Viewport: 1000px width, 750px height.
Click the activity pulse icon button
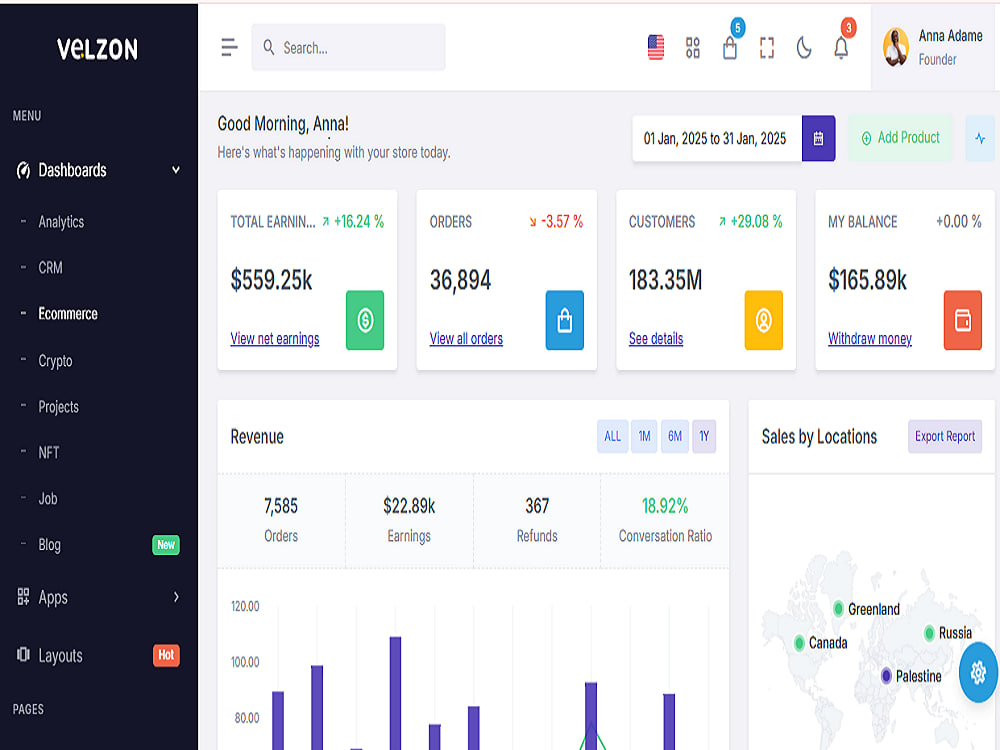[x=980, y=138]
